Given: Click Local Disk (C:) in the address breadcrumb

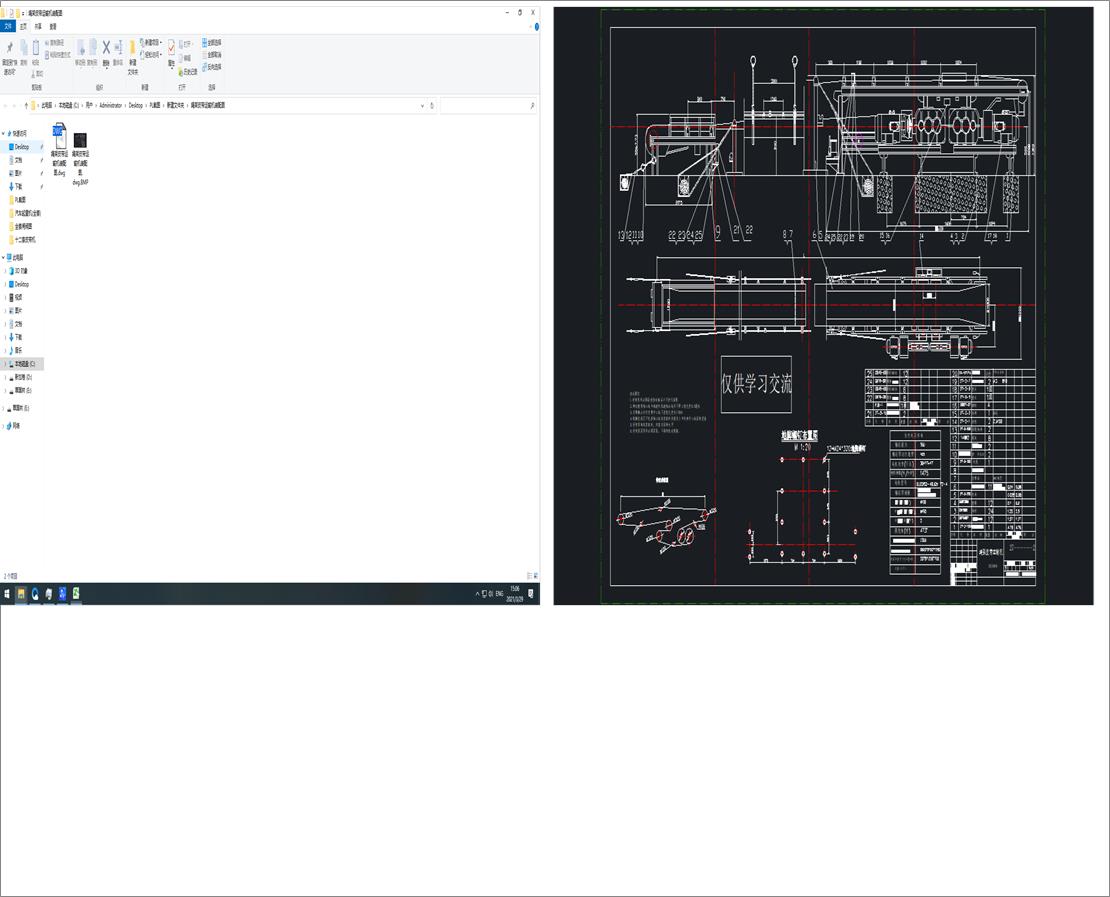Looking at the screenshot, I should [69, 105].
